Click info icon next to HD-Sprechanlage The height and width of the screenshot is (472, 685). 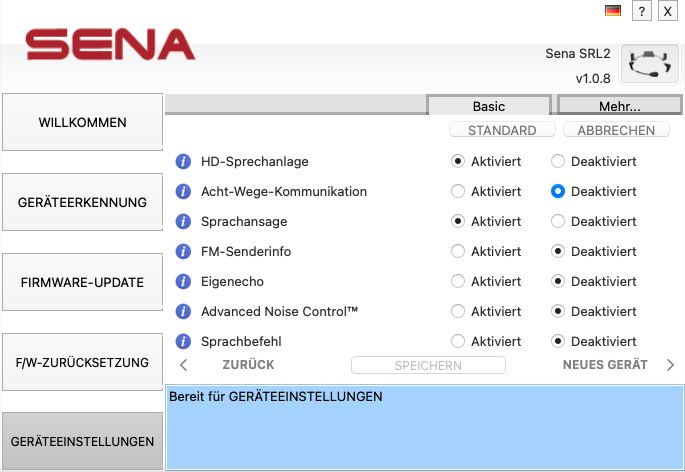coord(183,161)
